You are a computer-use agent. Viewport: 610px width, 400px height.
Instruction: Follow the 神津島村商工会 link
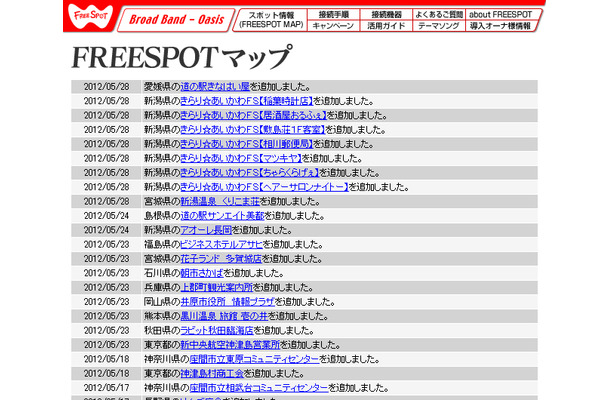pyautogui.click(x=212, y=374)
